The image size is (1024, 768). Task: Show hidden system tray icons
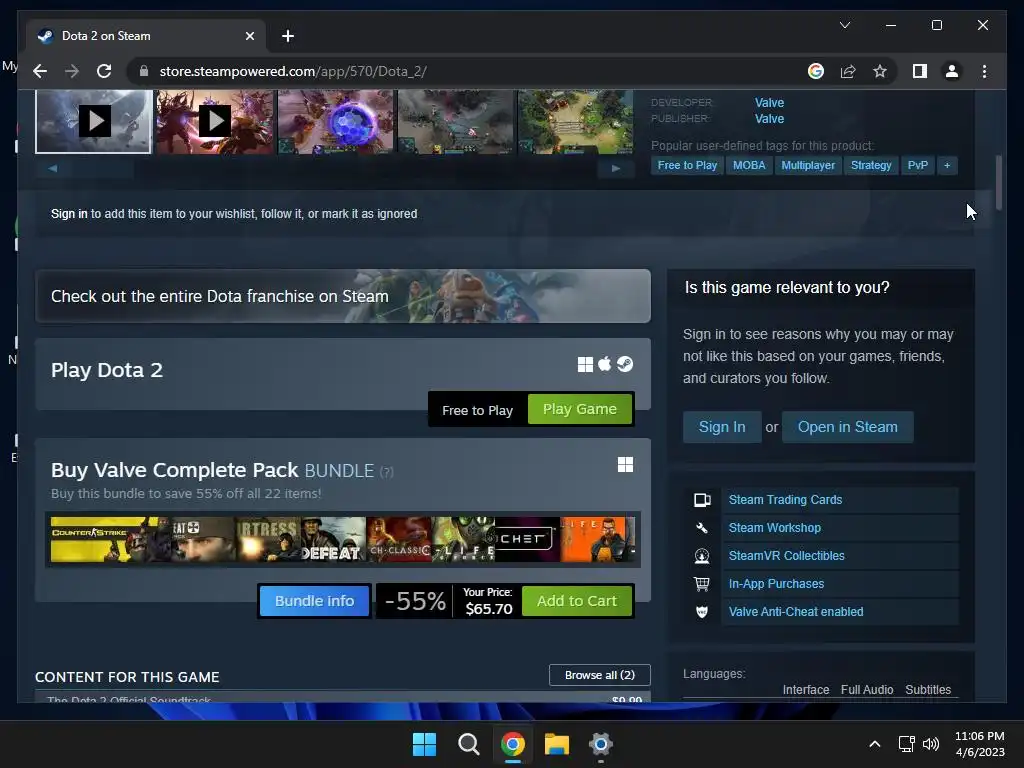[875, 744]
